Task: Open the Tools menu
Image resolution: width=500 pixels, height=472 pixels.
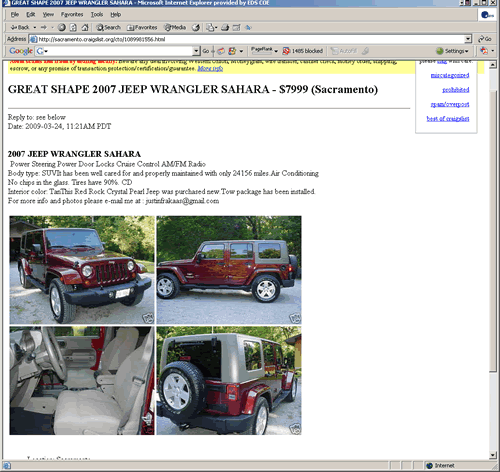Action: 97,14
